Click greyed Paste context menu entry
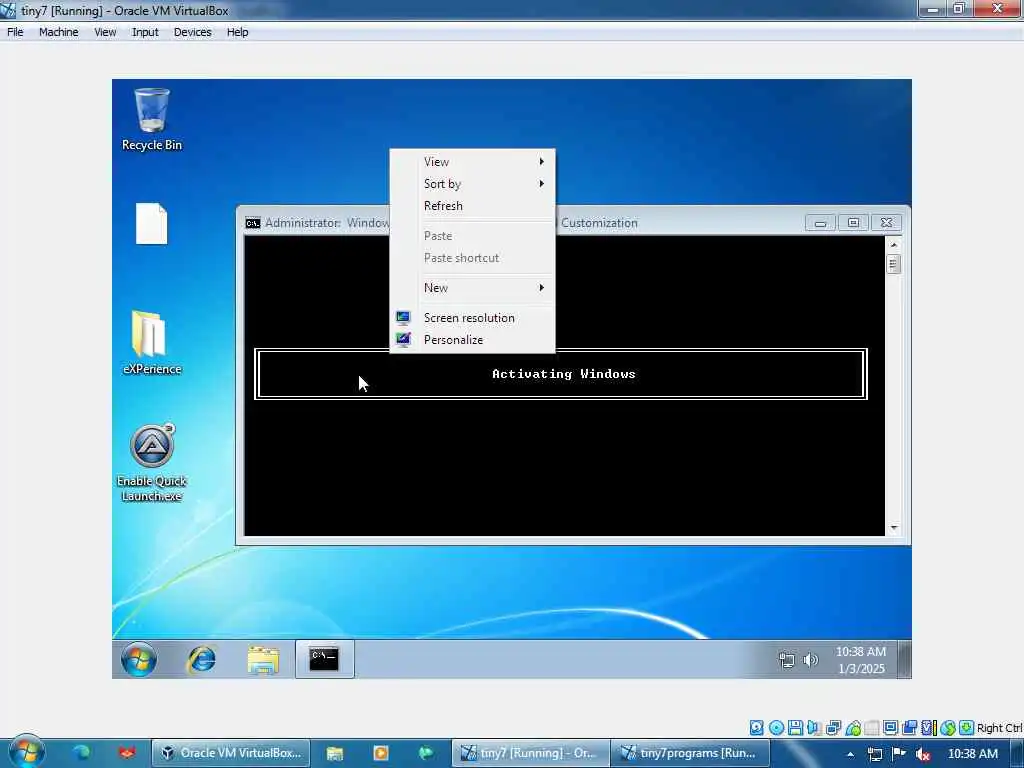The image size is (1024, 768). tap(472, 236)
